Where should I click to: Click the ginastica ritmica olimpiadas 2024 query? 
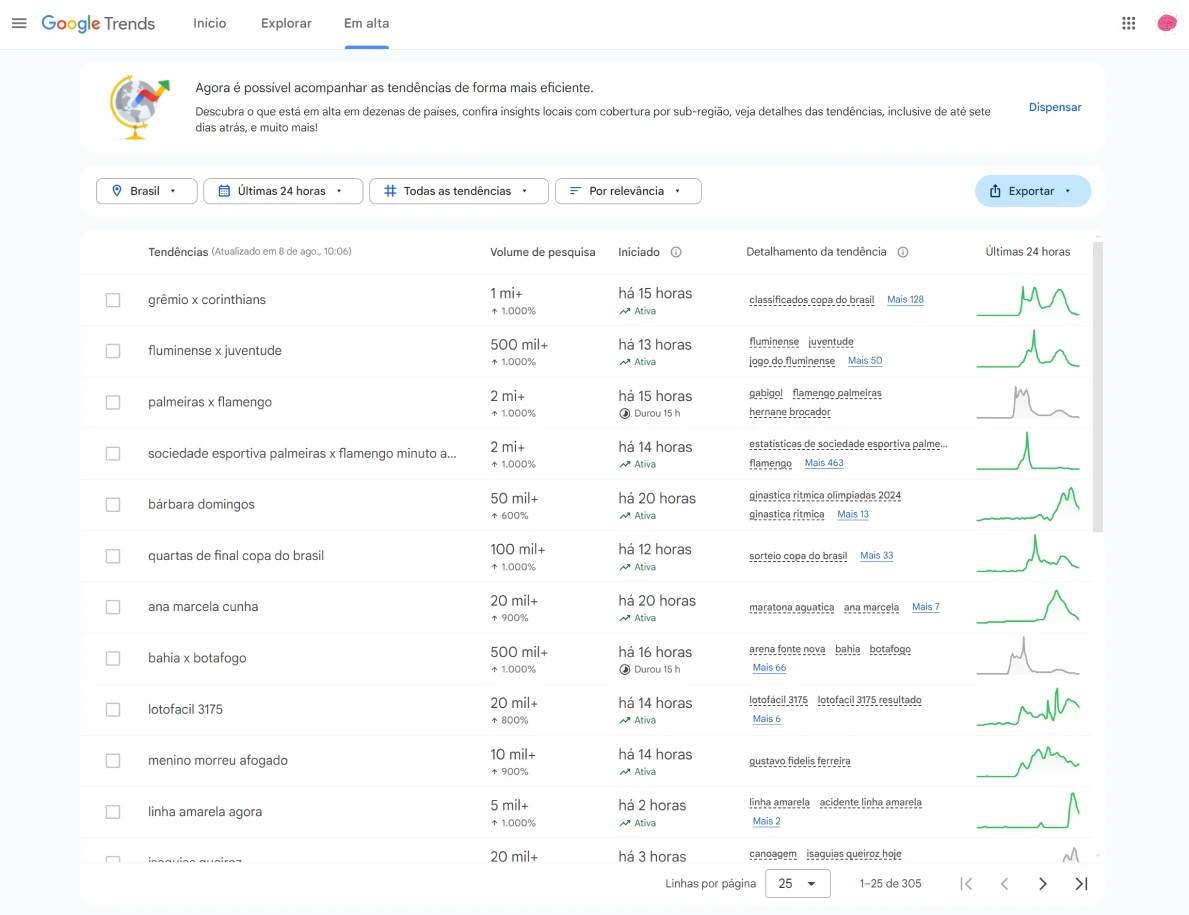[x=825, y=495]
